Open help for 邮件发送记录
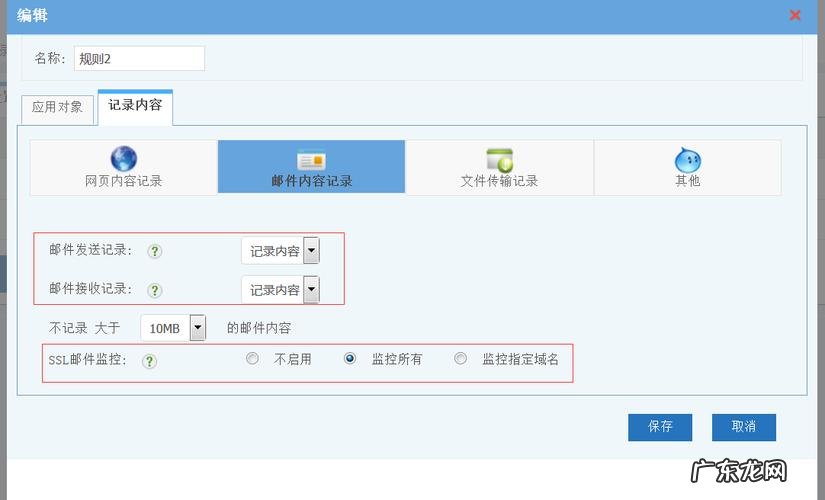The width and height of the screenshot is (825, 500). [x=154, y=251]
